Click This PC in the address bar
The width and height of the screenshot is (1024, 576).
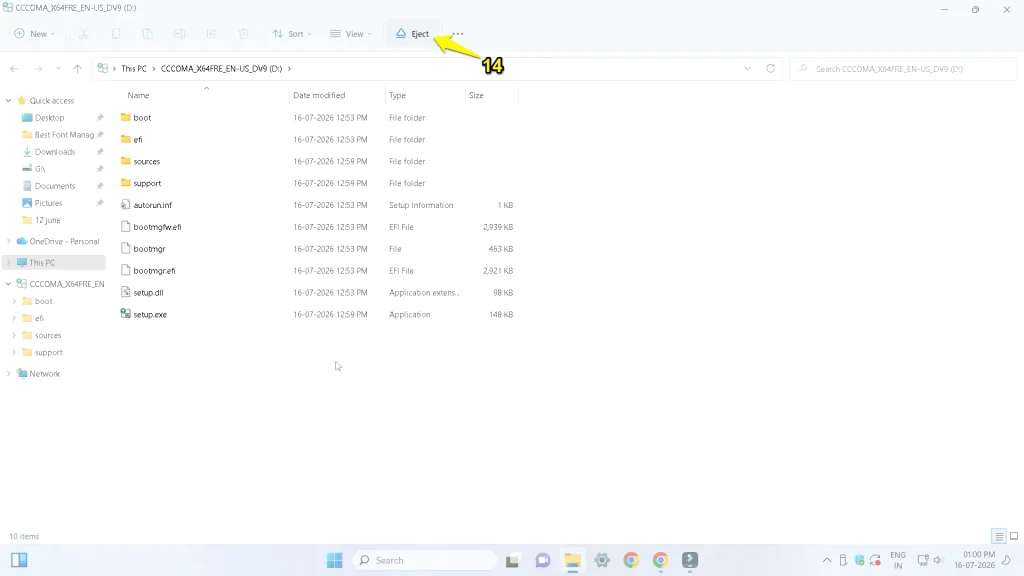tap(134, 69)
